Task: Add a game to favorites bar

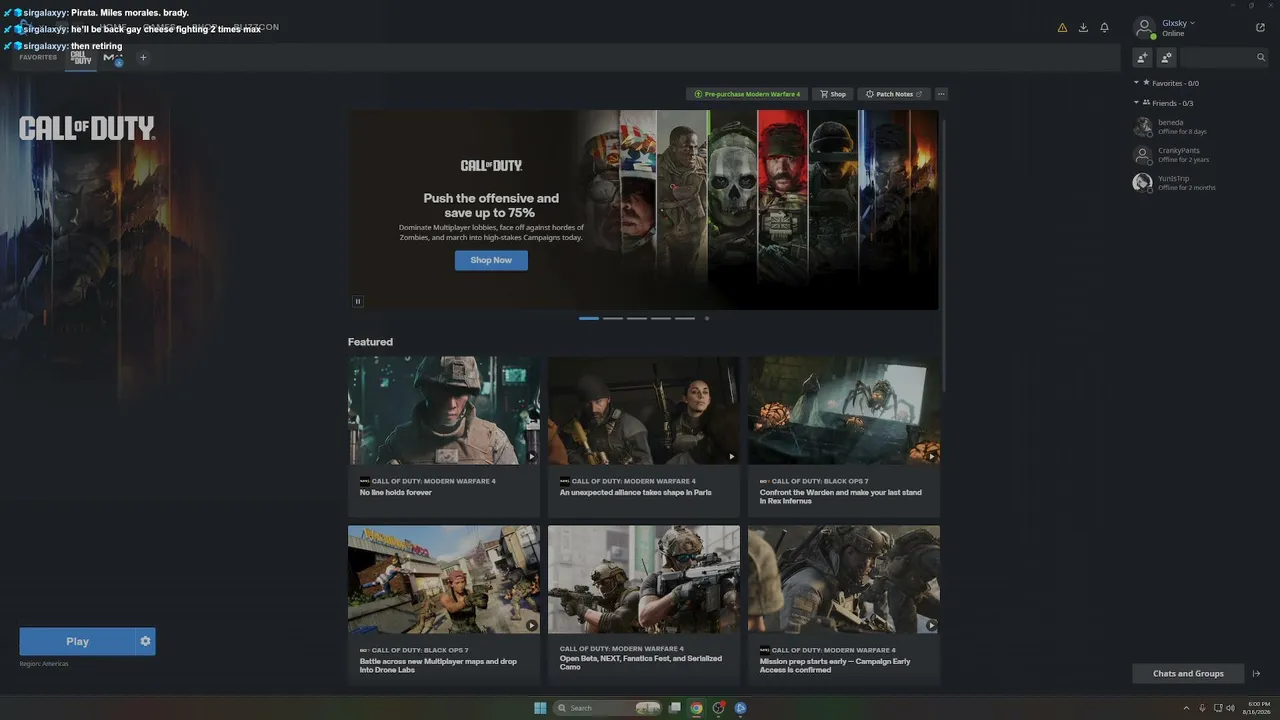Action: tap(143, 58)
